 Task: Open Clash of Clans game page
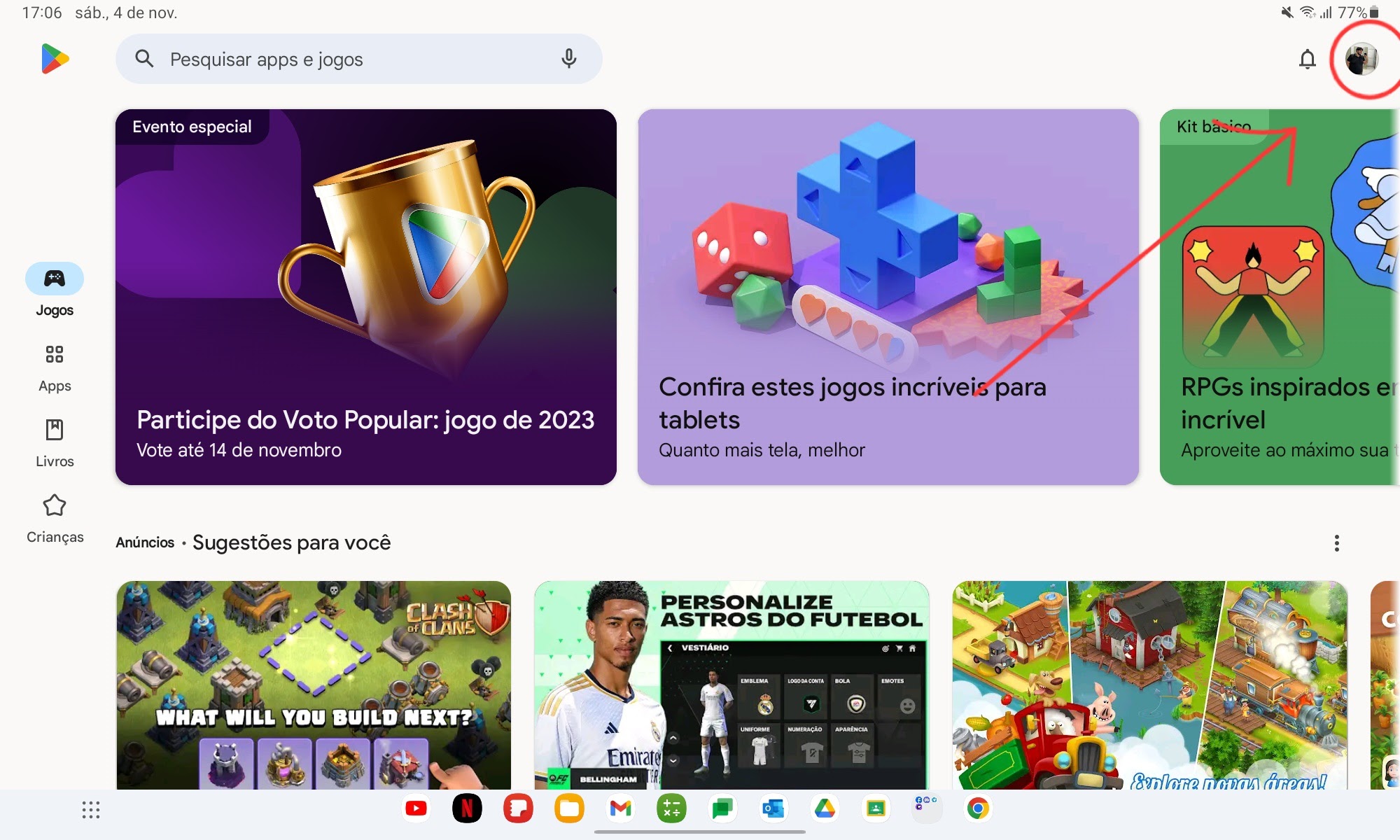coord(313,687)
